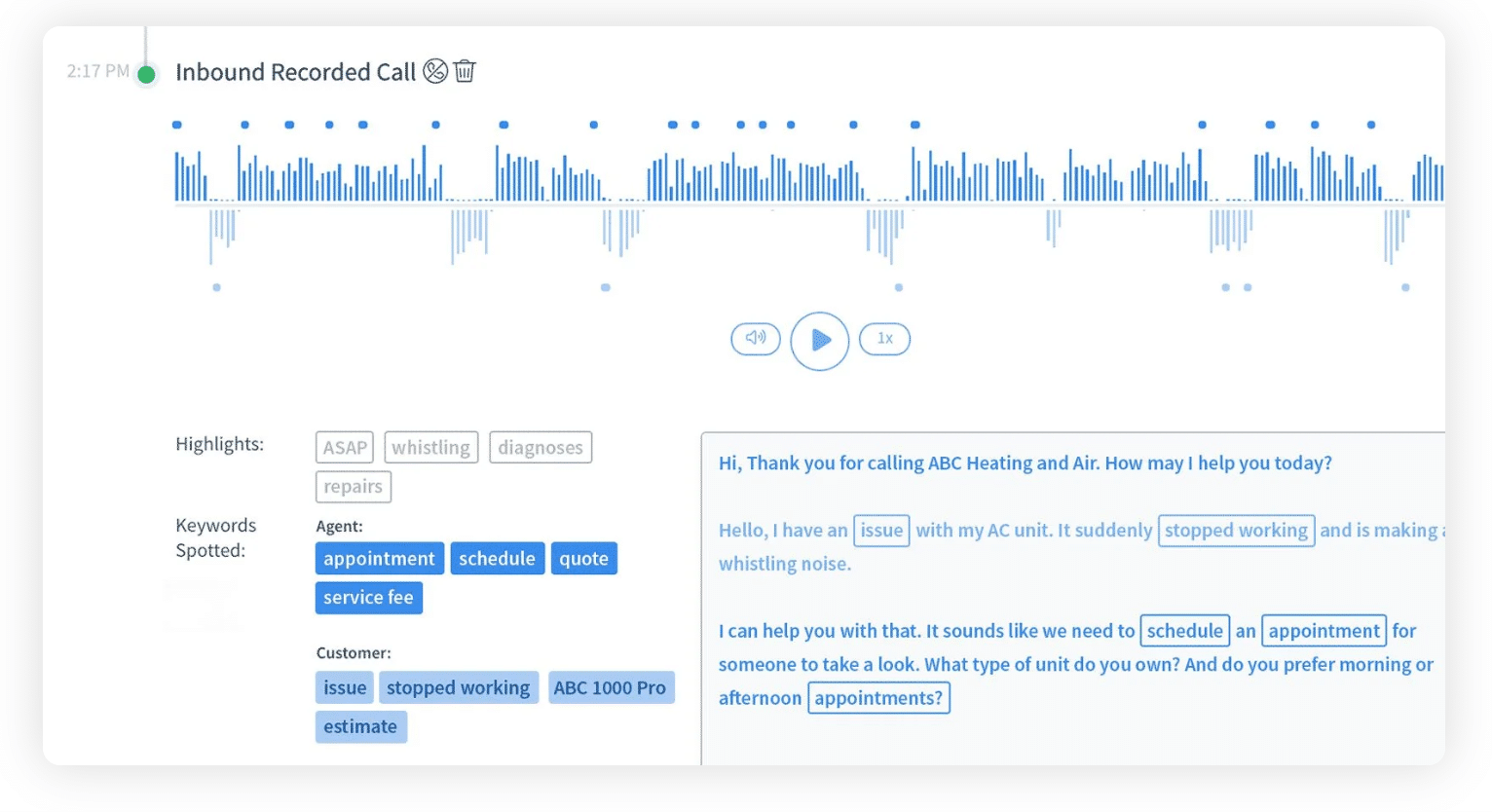1492x812 pixels.
Task: Click the 1x playback speed icon
Action: click(883, 339)
